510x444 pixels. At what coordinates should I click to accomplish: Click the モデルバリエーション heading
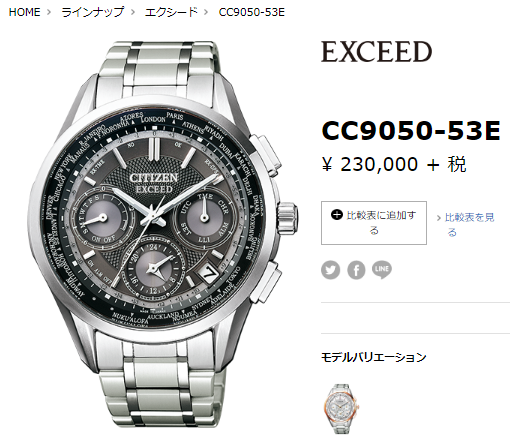[x=374, y=357]
